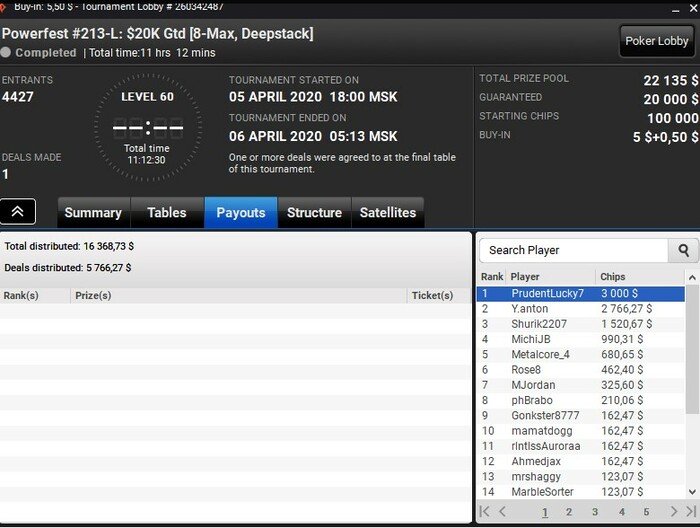Focus the Search Player input field

point(574,250)
